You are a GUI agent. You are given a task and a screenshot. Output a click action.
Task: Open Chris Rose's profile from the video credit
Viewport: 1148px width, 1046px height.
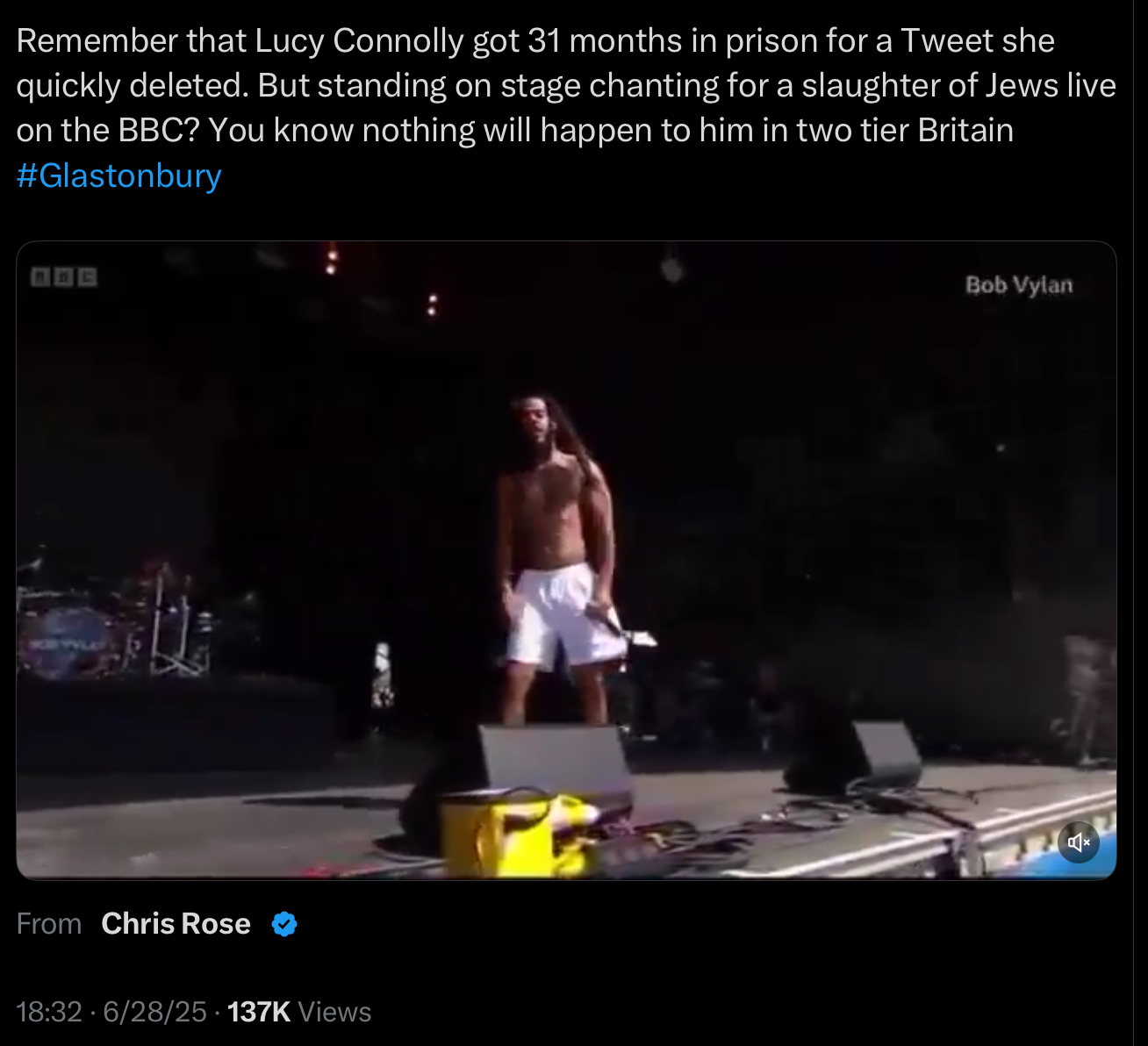coord(176,924)
